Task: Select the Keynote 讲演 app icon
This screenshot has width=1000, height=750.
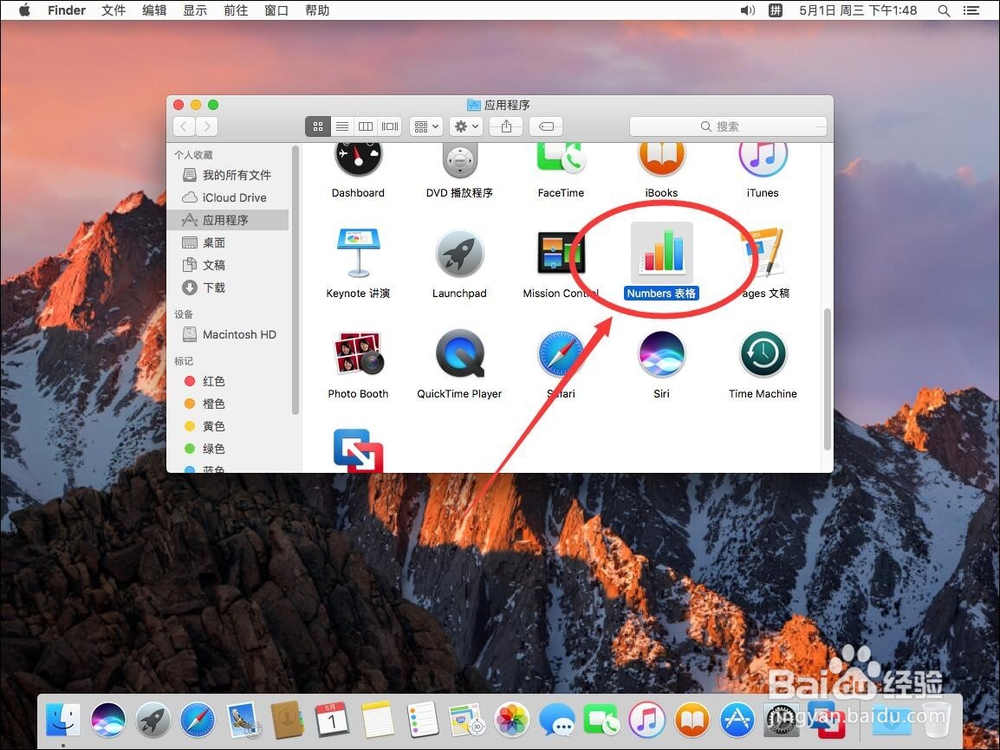Action: pos(358,252)
